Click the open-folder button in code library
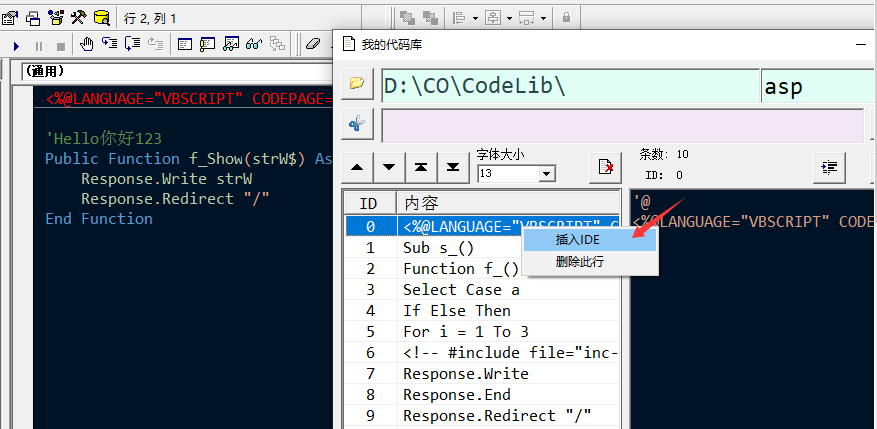The height and width of the screenshot is (429, 877). [x=357, y=83]
